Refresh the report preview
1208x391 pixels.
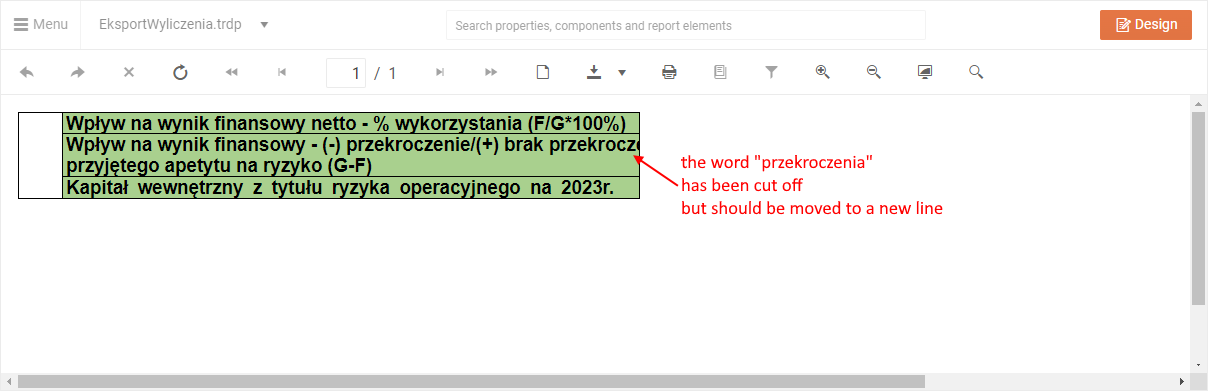click(x=180, y=72)
